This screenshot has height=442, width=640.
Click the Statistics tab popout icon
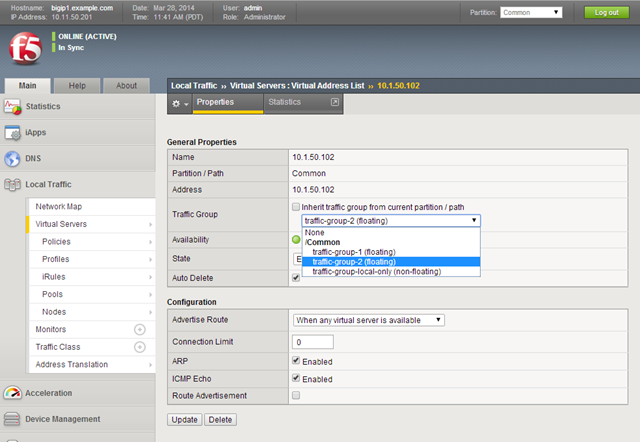[334, 102]
